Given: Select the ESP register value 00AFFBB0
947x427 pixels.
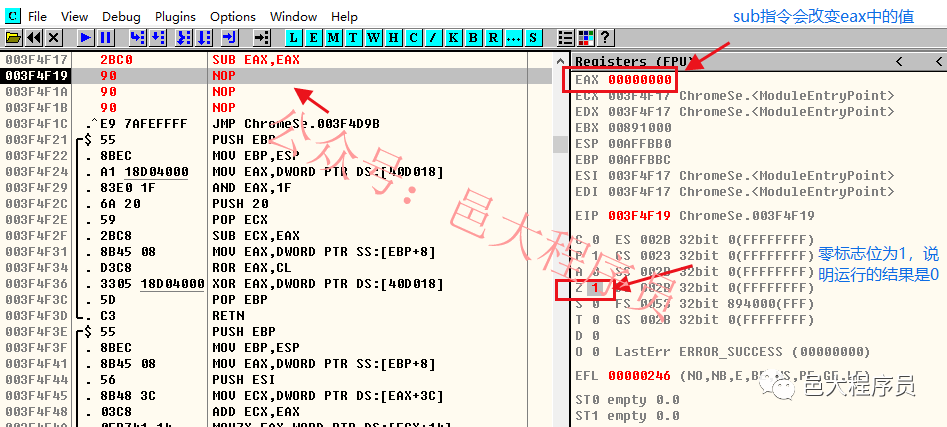Looking at the screenshot, I should 640,144.
